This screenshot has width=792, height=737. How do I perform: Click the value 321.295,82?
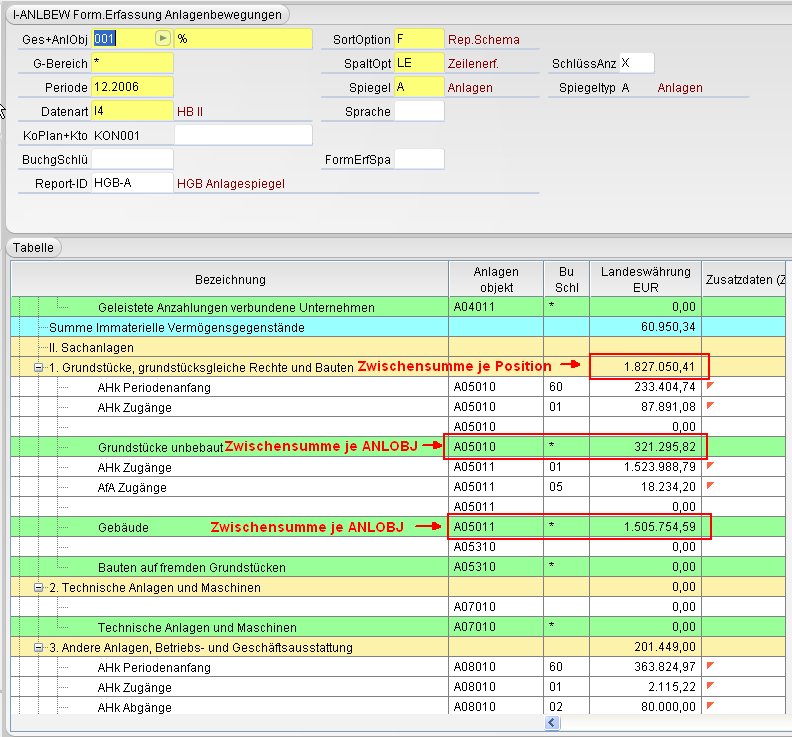(665, 447)
